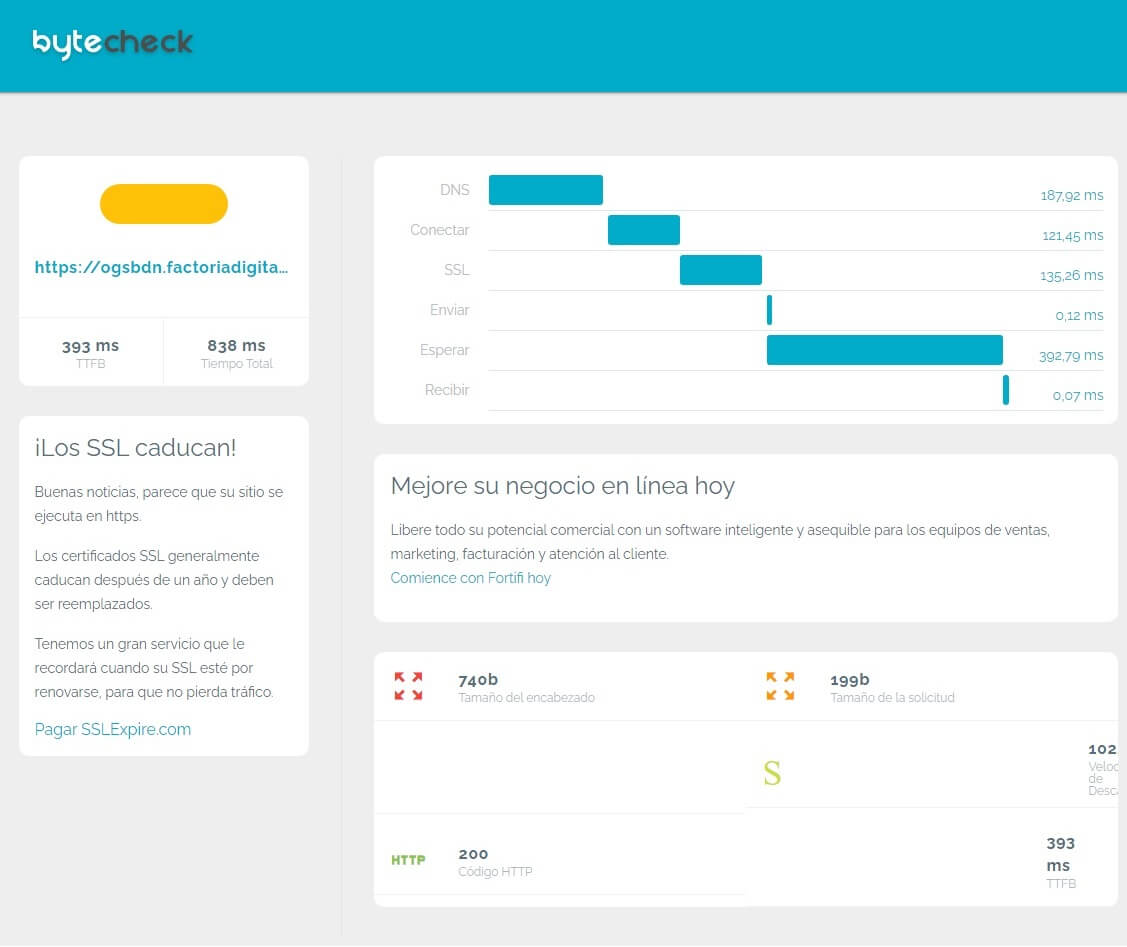Image resolution: width=1127 pixels, height=947 pixels.
Task: Click the Mejore su negocio en línea hoy heading
Action: tap(562, 486)
